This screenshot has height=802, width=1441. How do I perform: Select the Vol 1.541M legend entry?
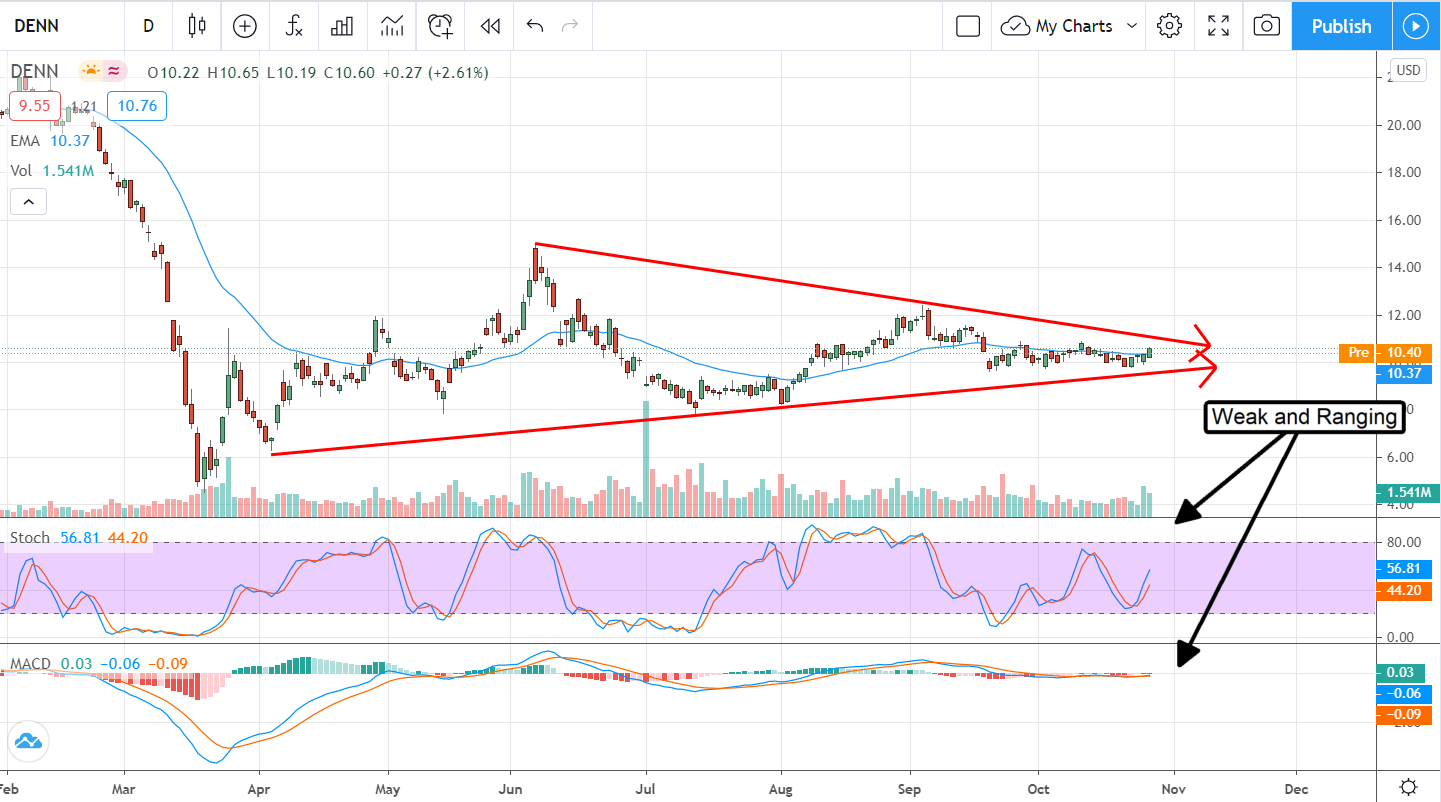[x=52, y=170]
